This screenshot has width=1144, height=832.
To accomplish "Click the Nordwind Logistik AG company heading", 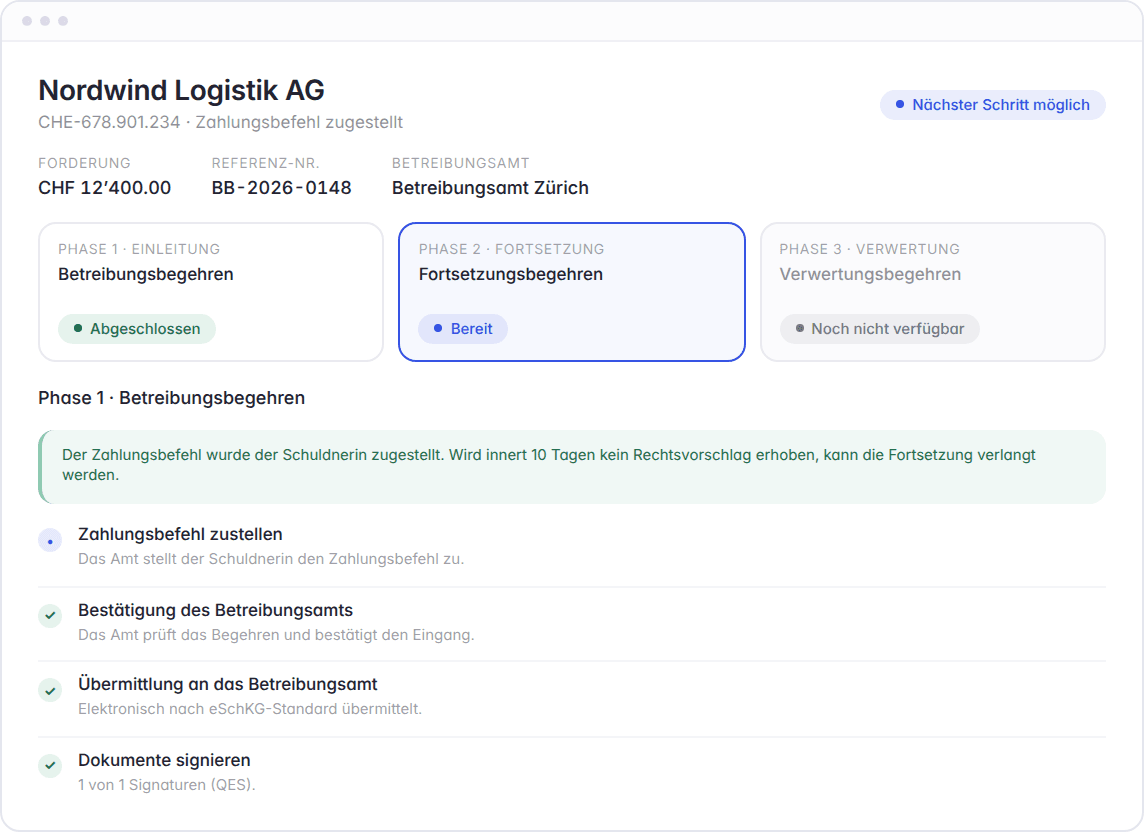I will [182, 90].
